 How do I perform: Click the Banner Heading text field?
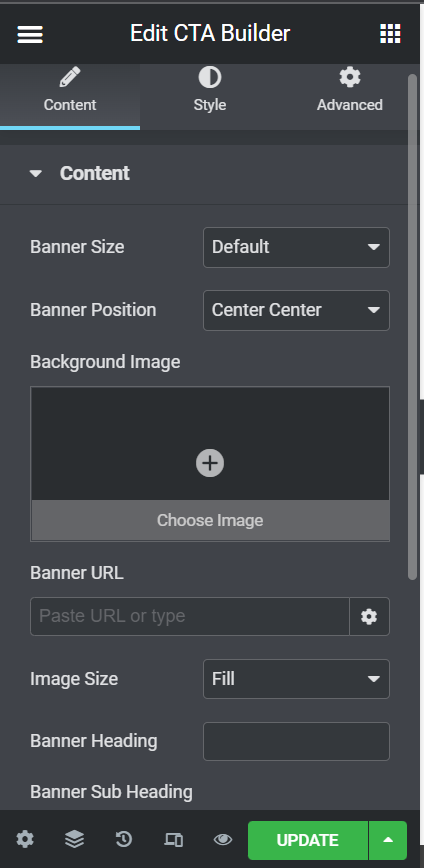pyautogui.click(x=296, y=741)
